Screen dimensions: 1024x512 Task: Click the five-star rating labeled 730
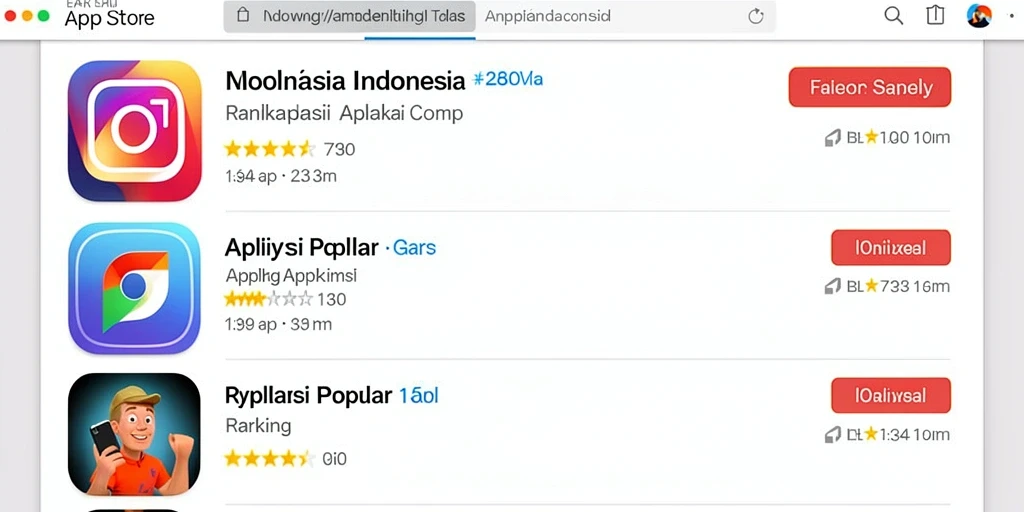(270, 150)
